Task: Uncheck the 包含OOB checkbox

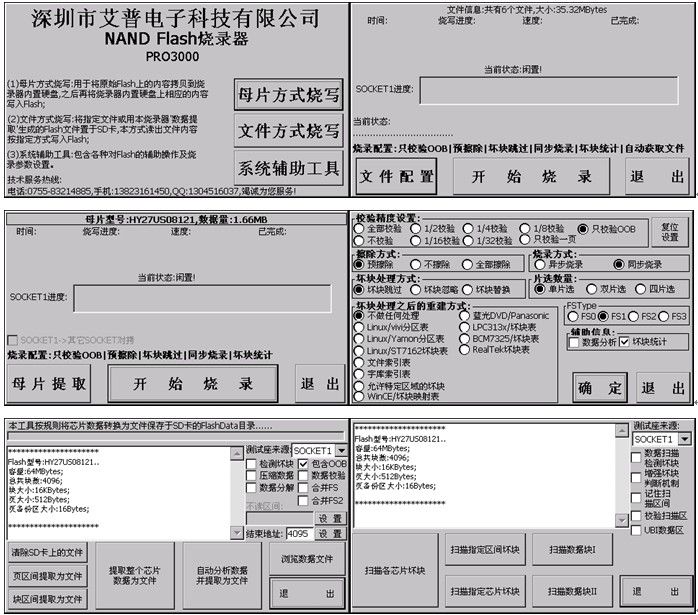Action: coord(304,464)
